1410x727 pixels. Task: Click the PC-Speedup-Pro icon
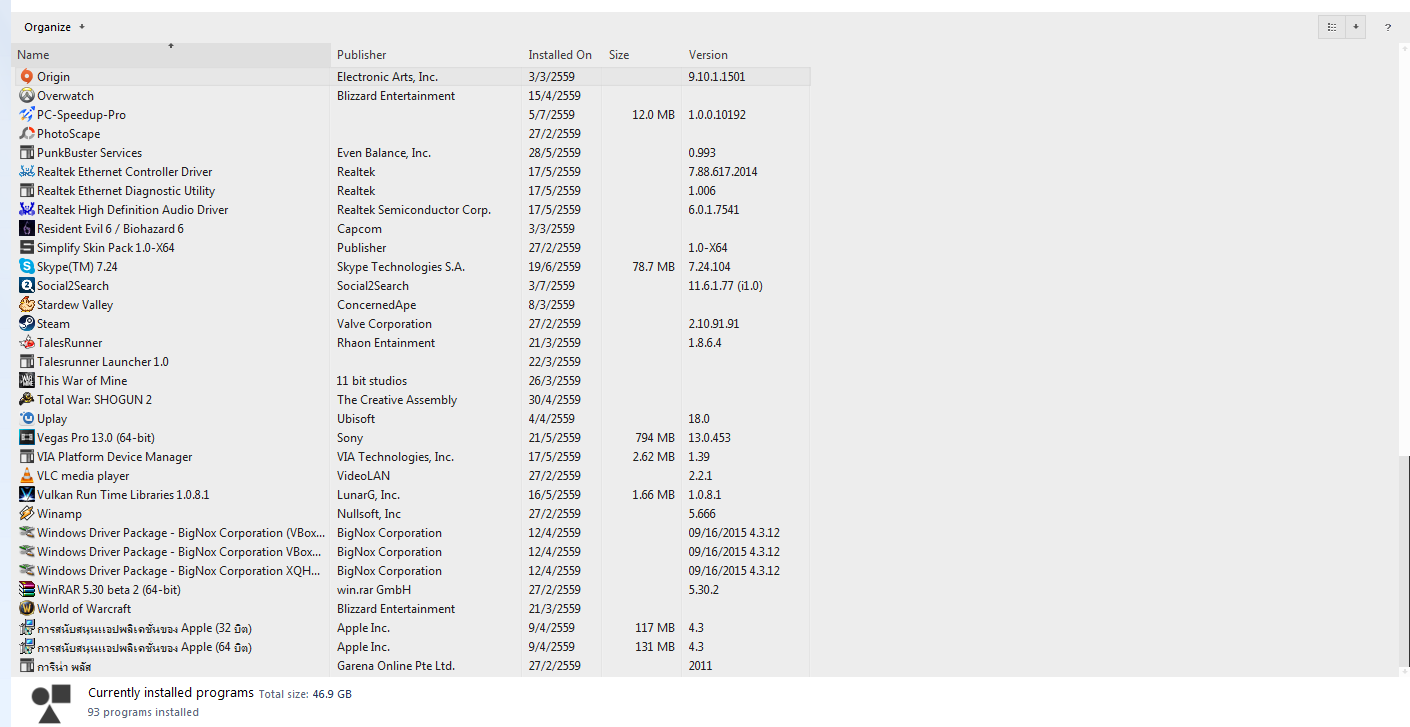27,115
